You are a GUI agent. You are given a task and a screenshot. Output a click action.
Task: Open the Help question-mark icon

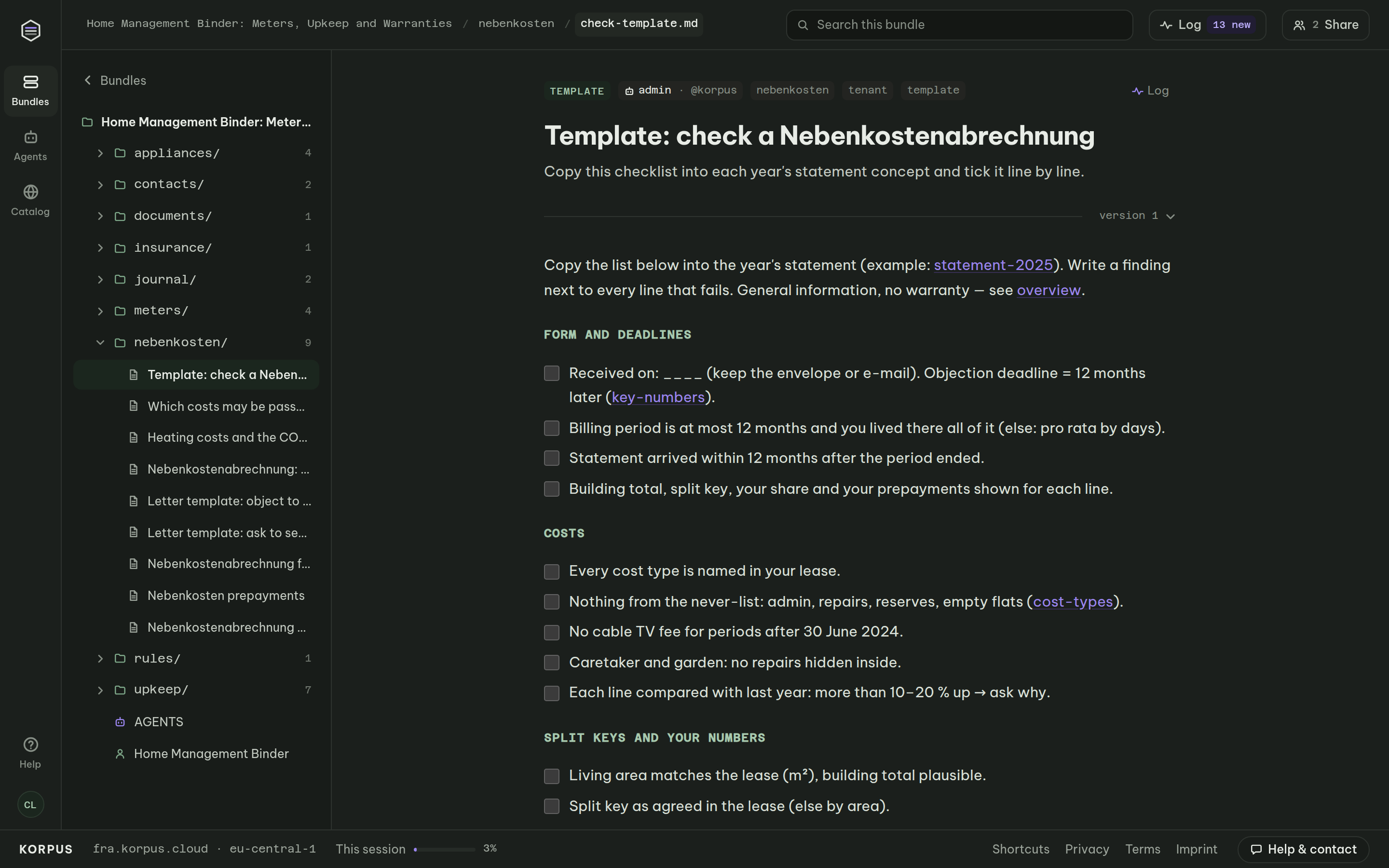click(30, 745)
